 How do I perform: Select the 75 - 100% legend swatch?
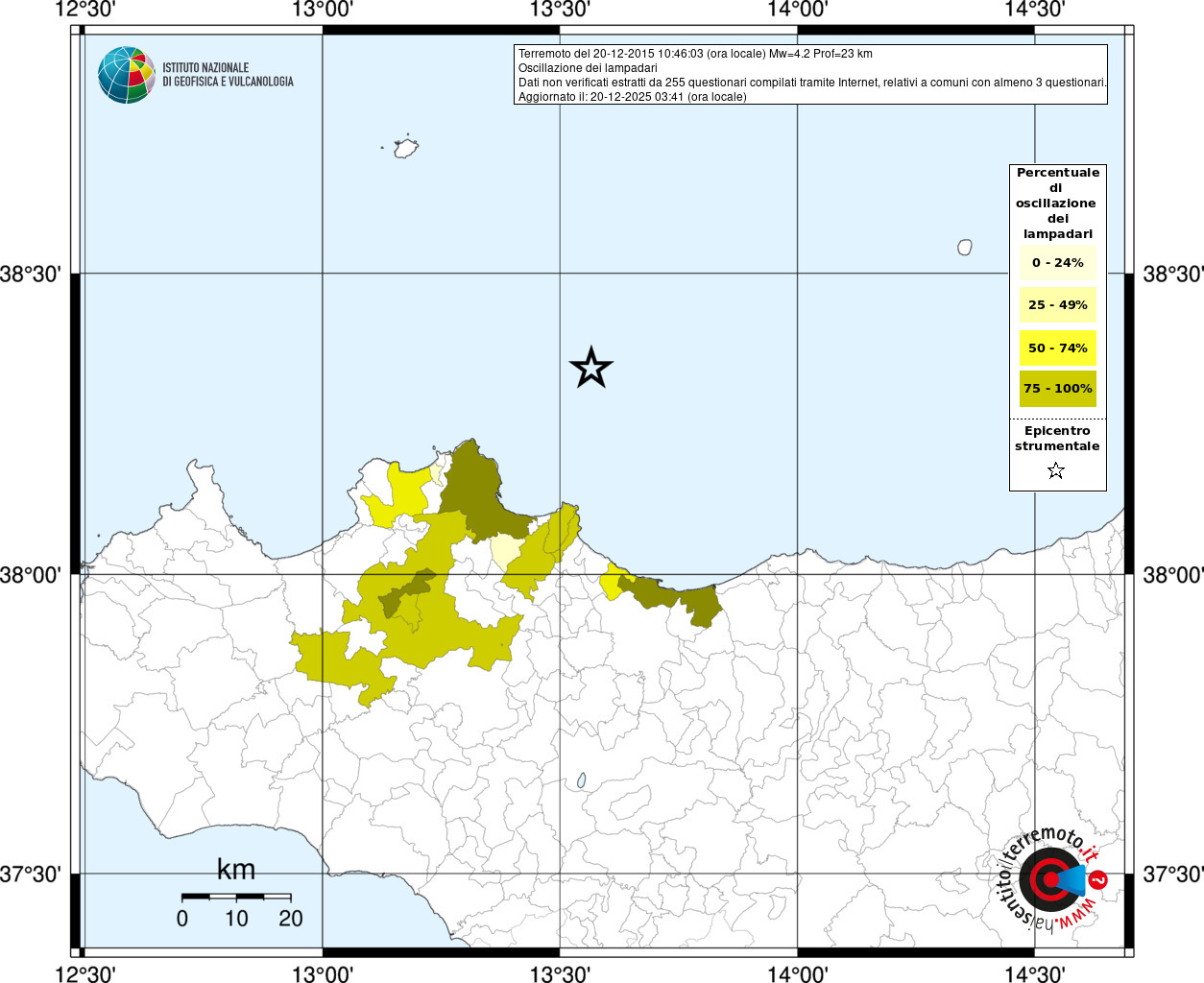tap(1057, 389)
